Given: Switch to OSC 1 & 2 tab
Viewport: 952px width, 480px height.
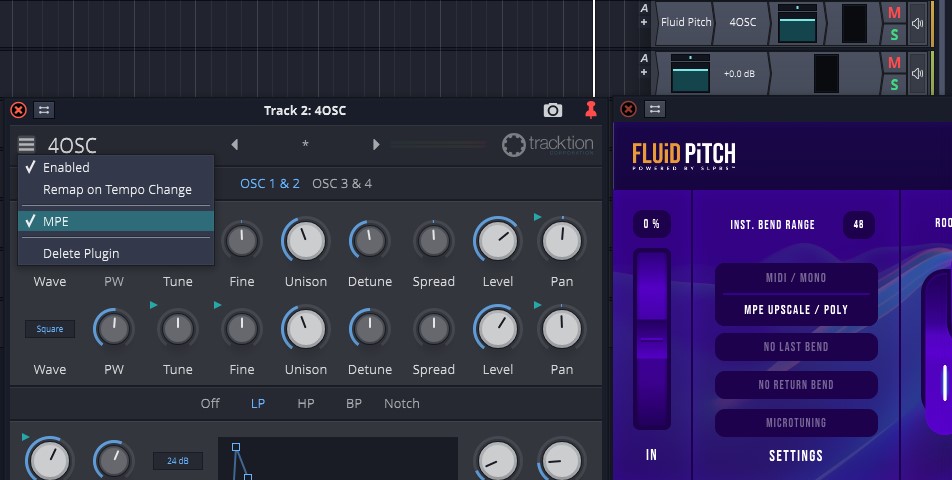Looking at the screenshot, I should point(270,183).
